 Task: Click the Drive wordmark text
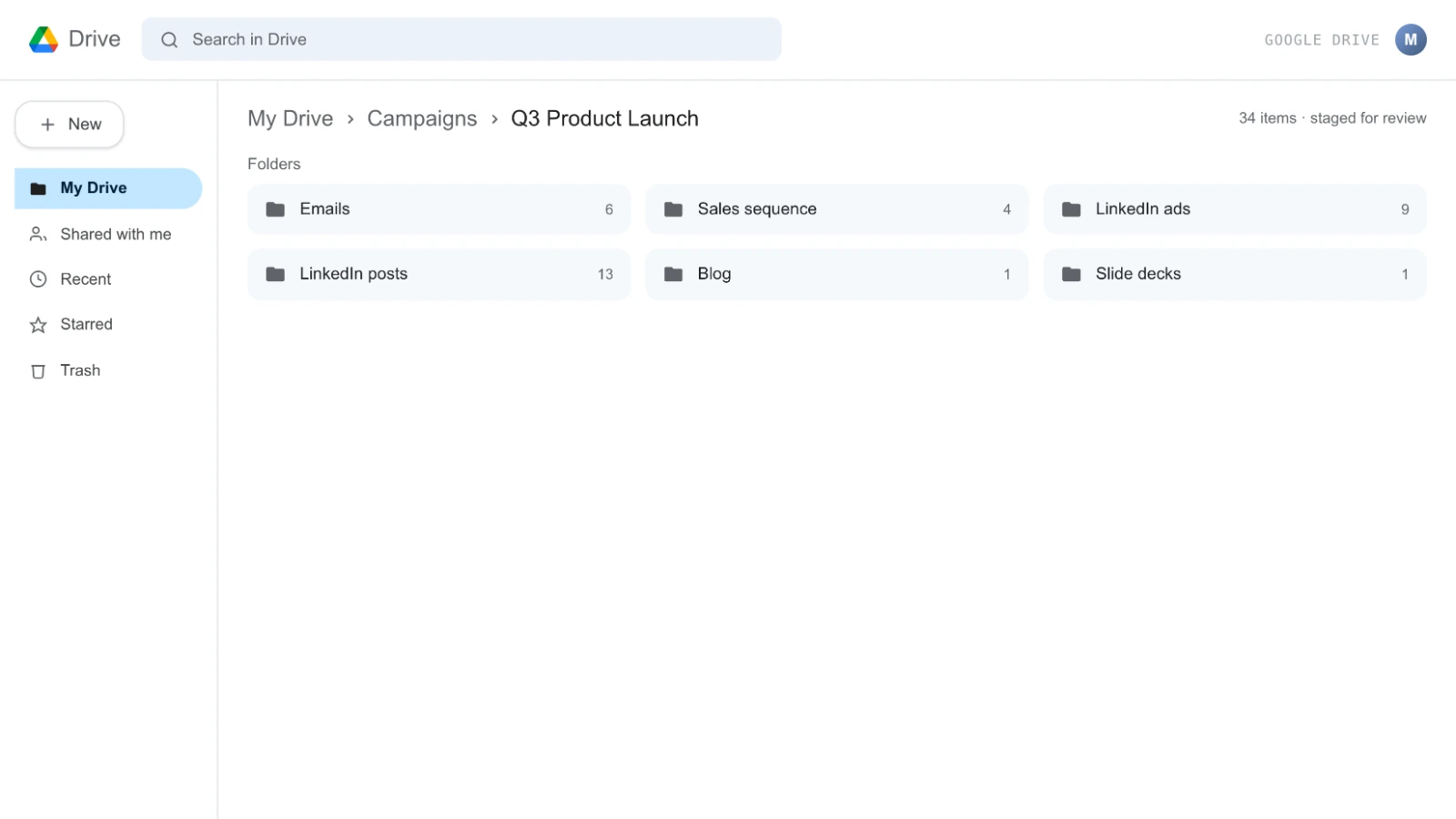pyautogui.click(x=95, y=39)
